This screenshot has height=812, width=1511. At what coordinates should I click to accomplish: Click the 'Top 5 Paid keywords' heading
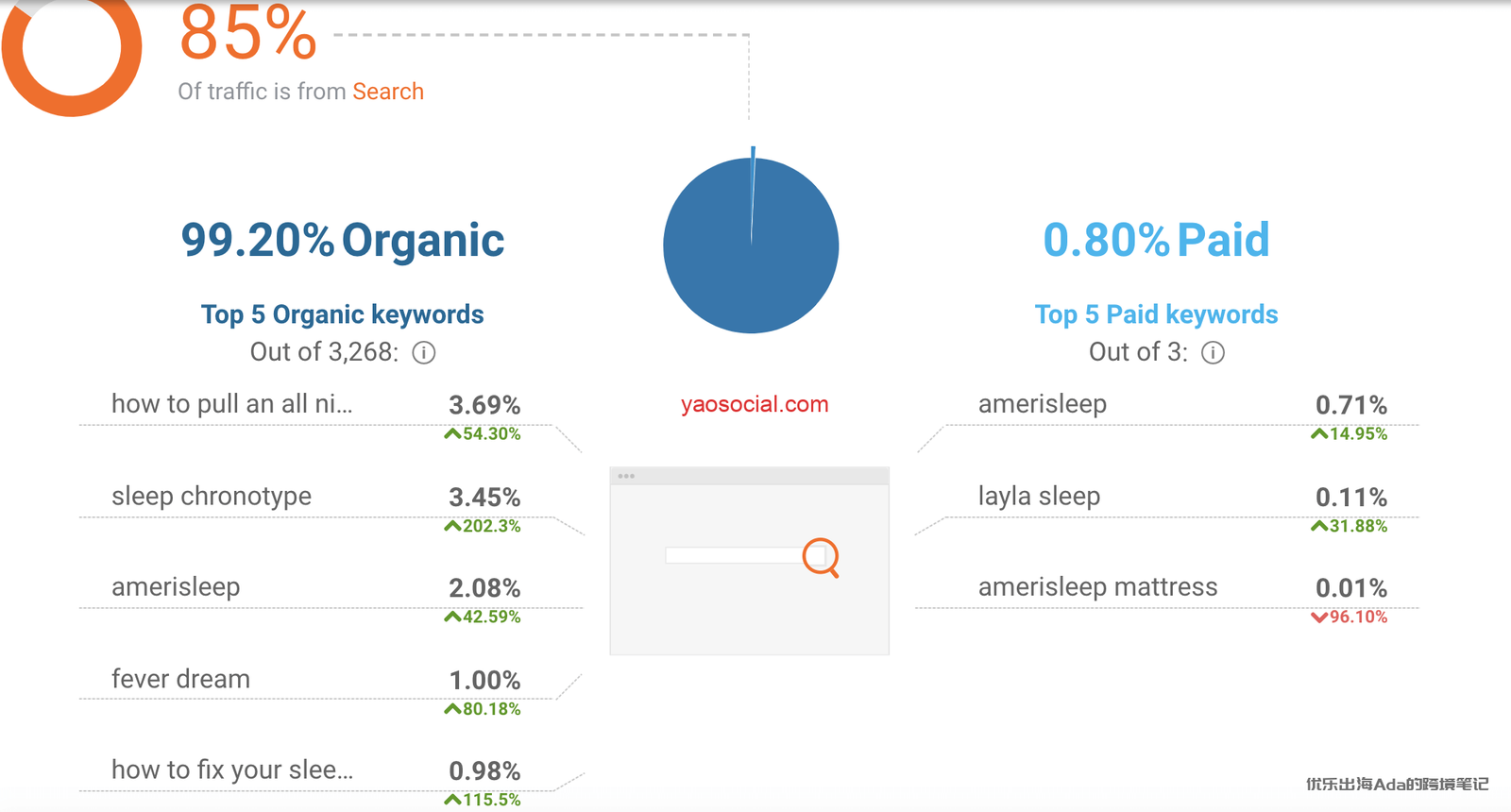[1156, 314]
